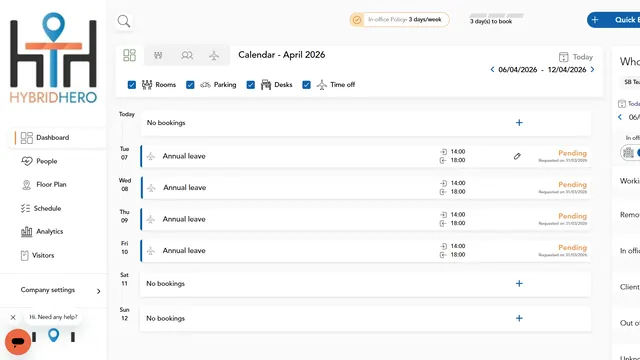Add a booking on Saturday 11
This screenshot has height=360, width=640.
(x=519, y=283)
